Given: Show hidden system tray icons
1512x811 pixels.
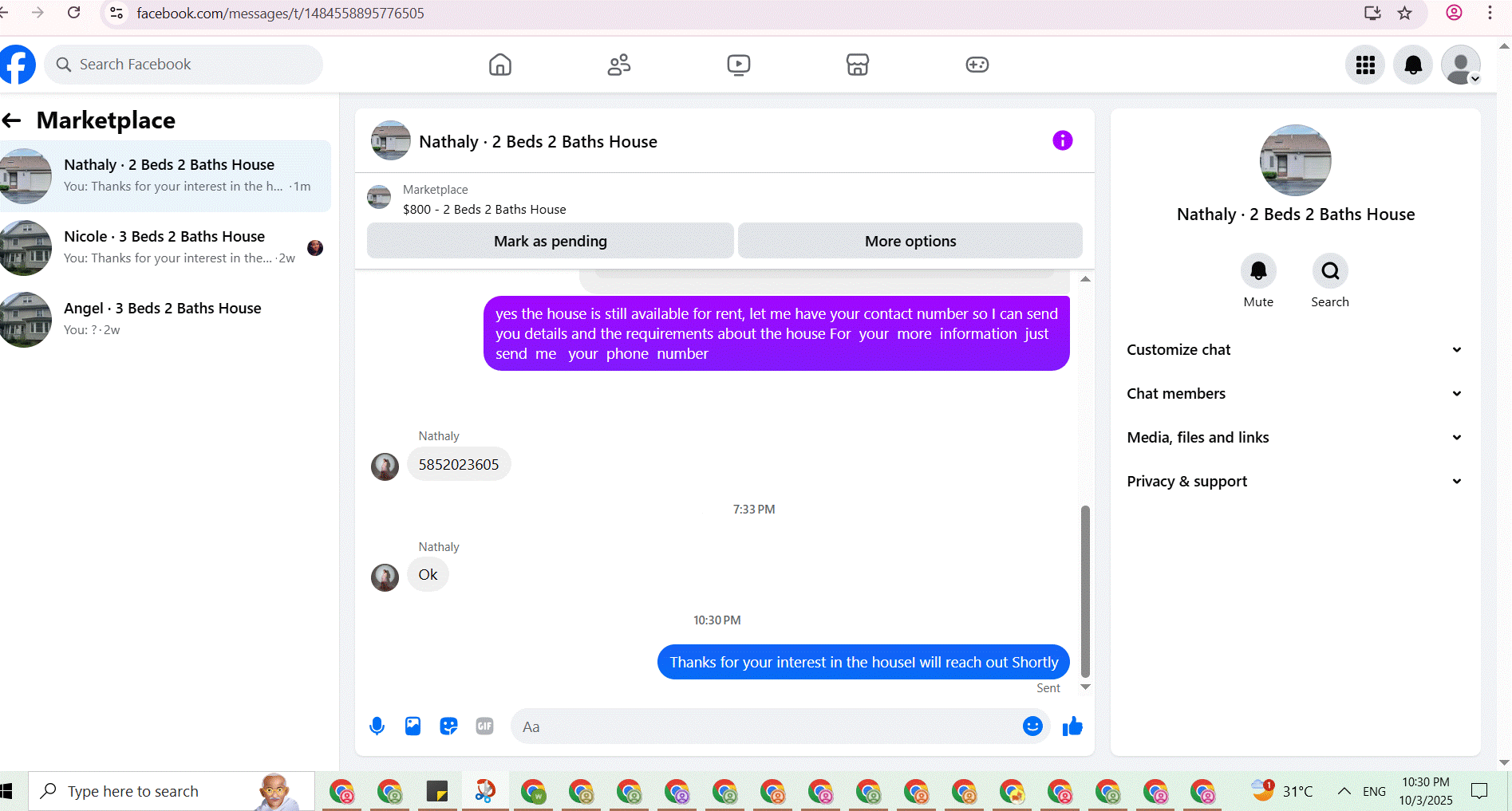Looking at the screenshot, I should click(x=1344, y=791).
